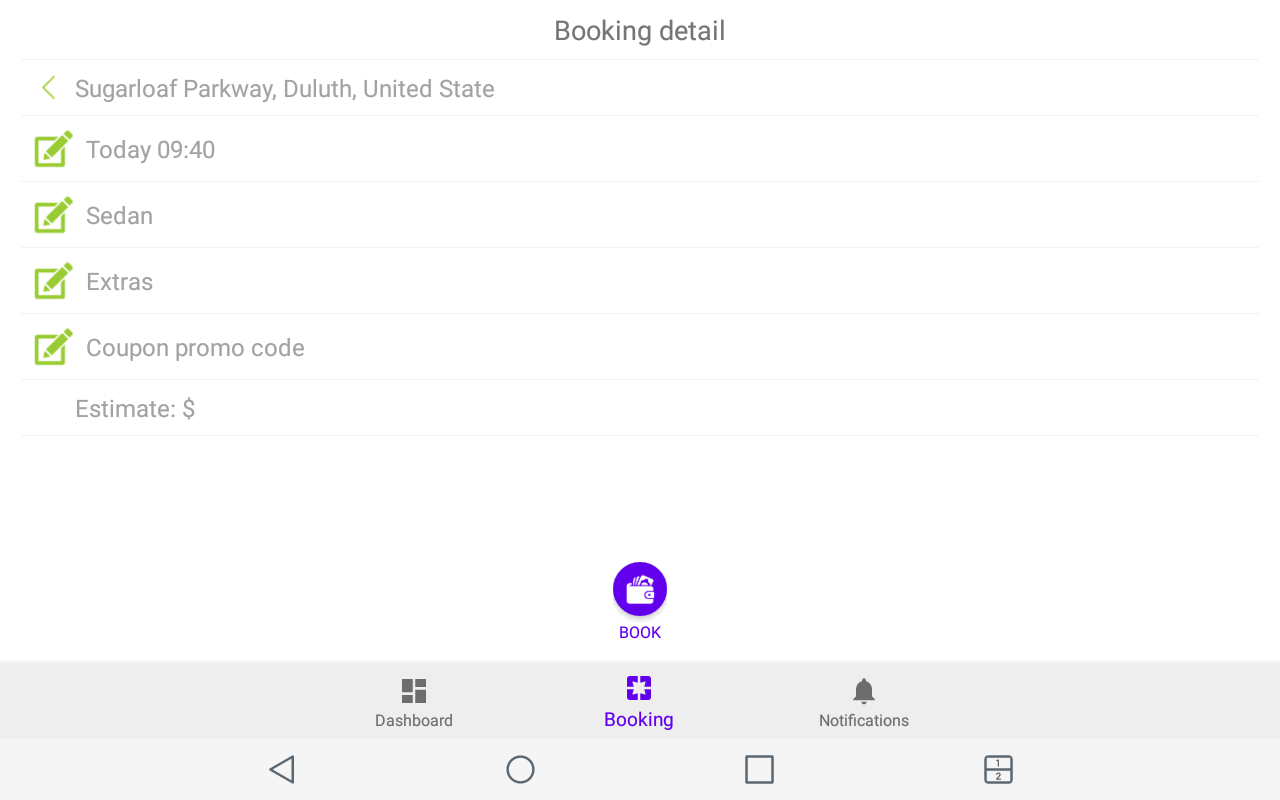This screenshot has height=800, width=1280.
Task: Open Extras using its edit icon
Action: click(54, 281)
